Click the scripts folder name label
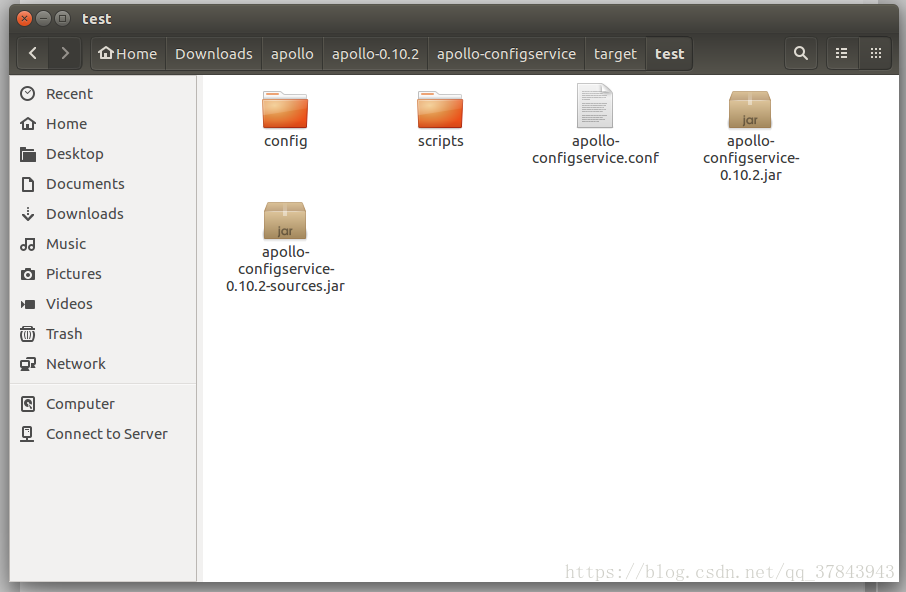This screenshot has height=592, width=906. pyautogui.click(x=441, y=142)
